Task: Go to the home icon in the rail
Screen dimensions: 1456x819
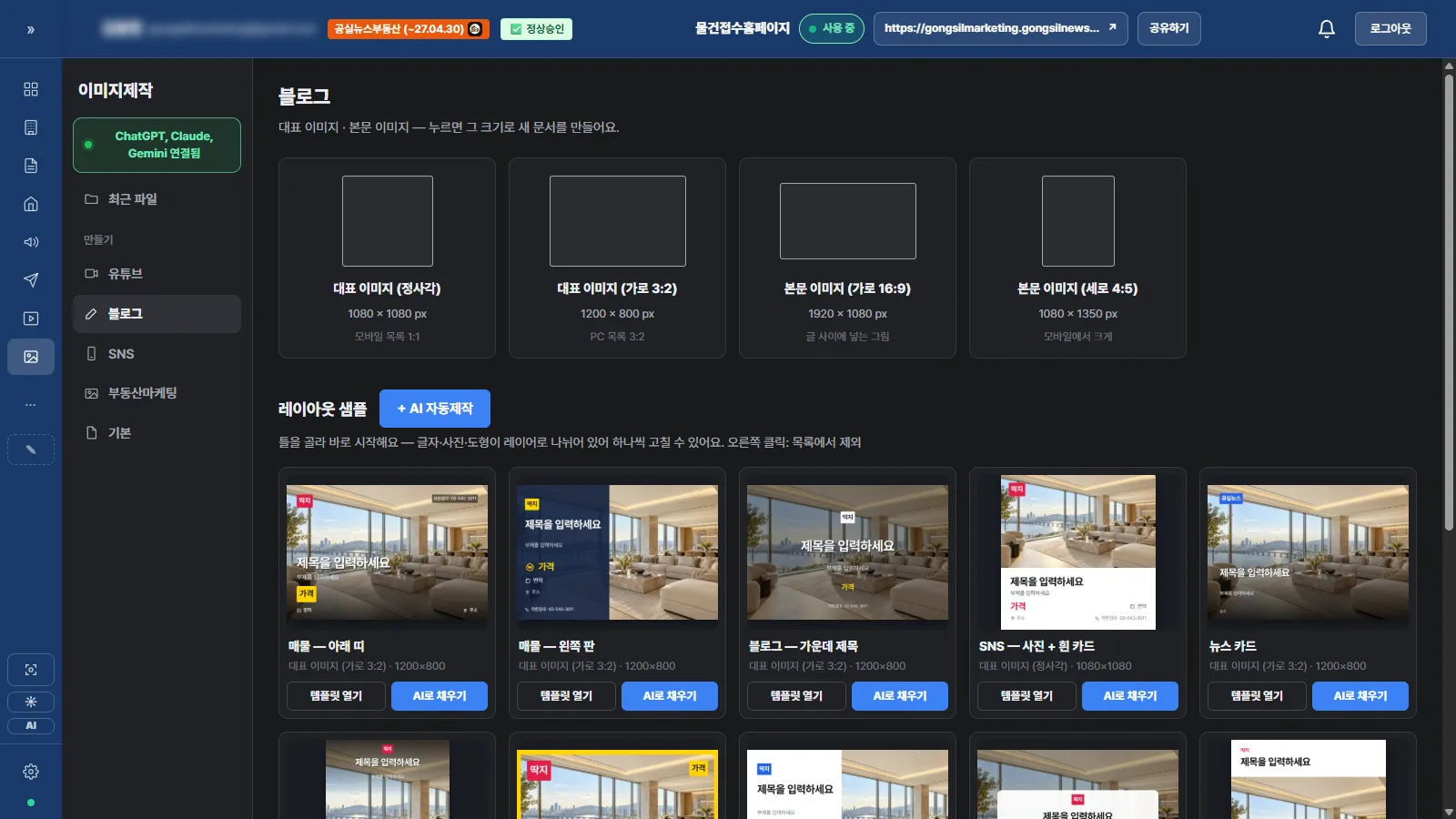Action: click(x=31, y=204)
